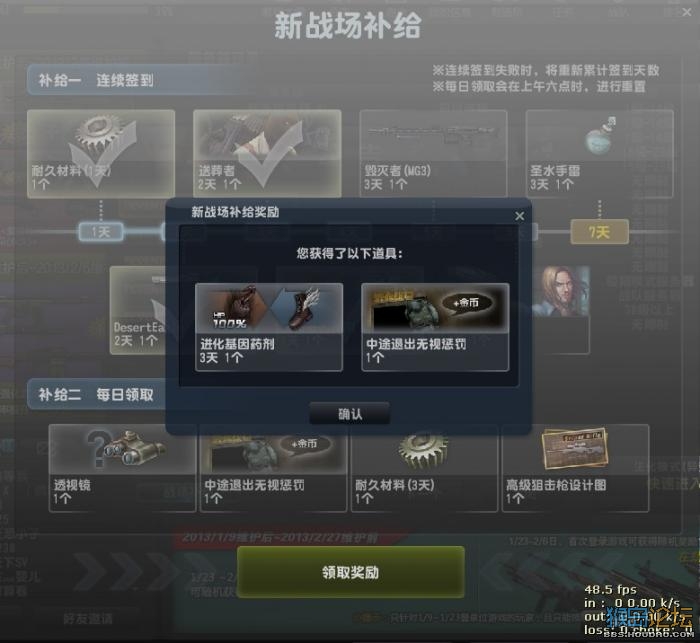Close the 新战场补给 main window
700x643 pixels.
coord(687,13)
